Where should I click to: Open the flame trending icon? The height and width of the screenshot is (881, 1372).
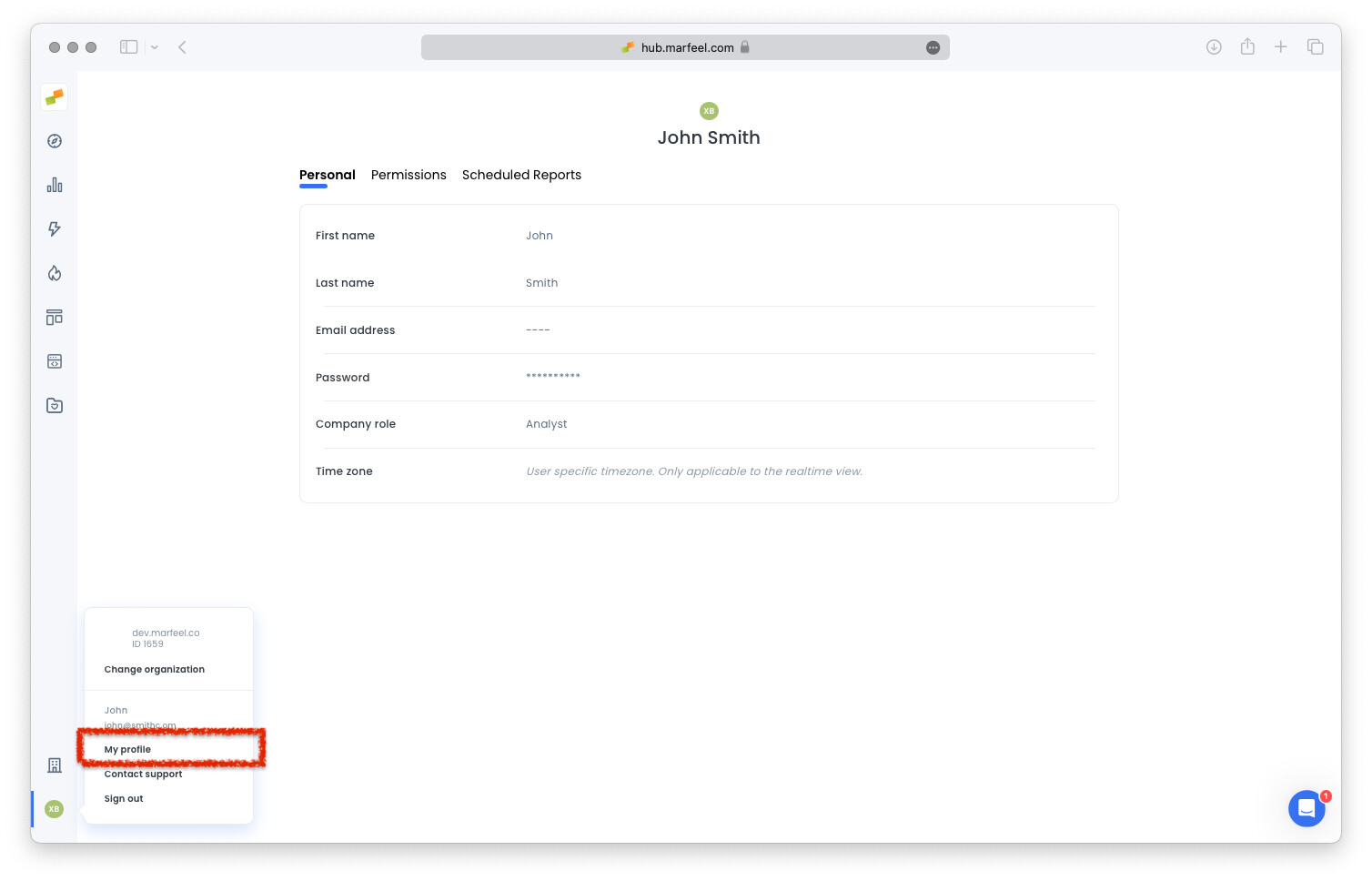(x=54, y=273)
